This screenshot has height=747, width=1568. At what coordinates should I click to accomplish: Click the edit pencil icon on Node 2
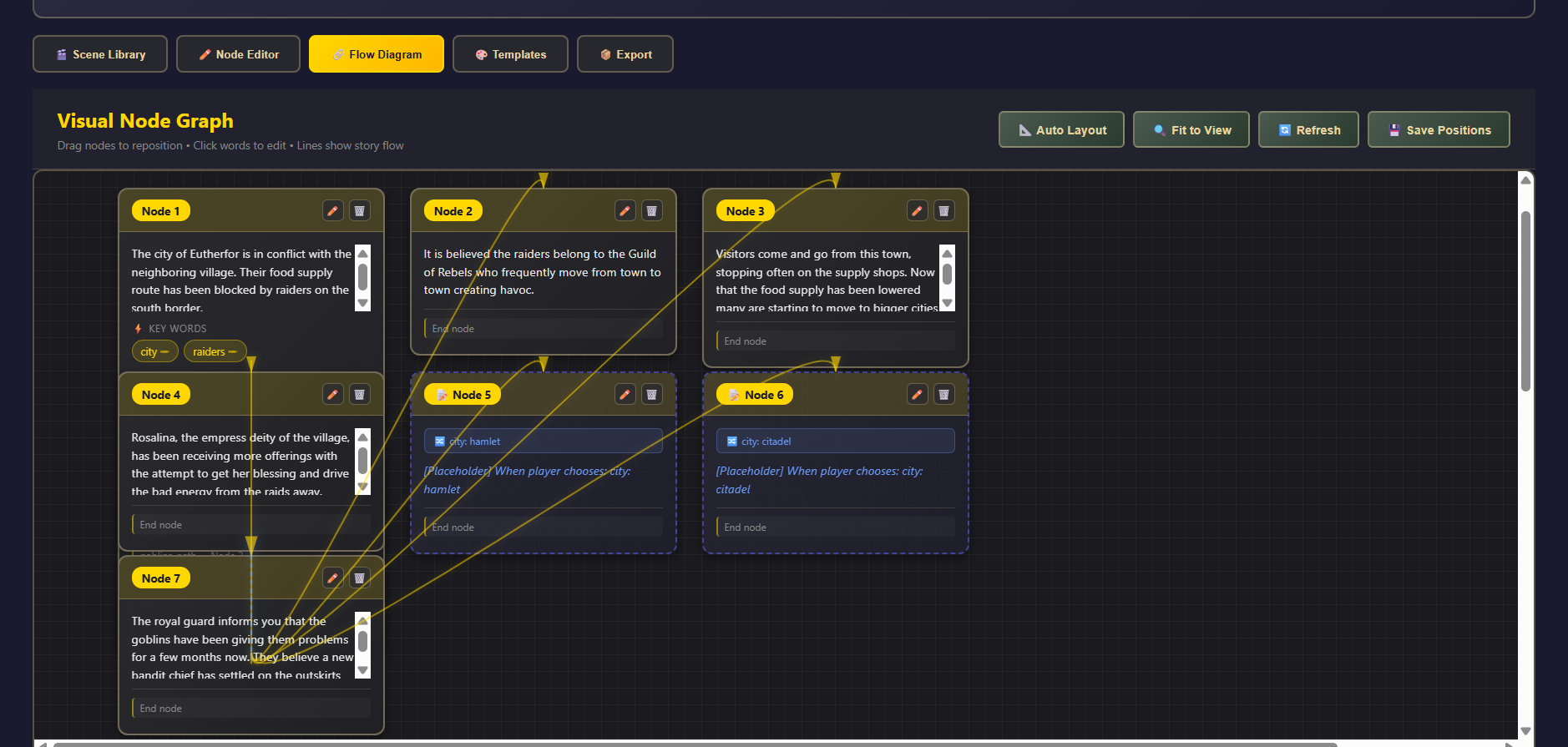point(625,211)
